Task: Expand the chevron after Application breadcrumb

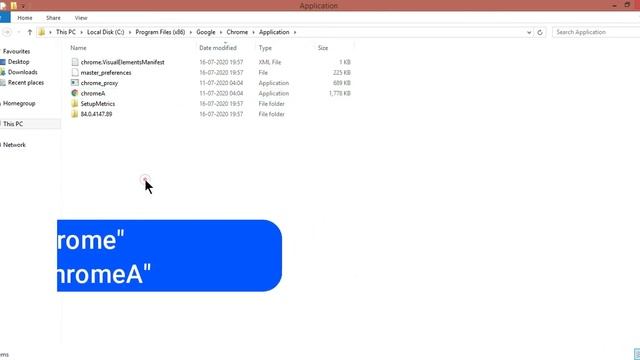Action: (x=295, y=32)
